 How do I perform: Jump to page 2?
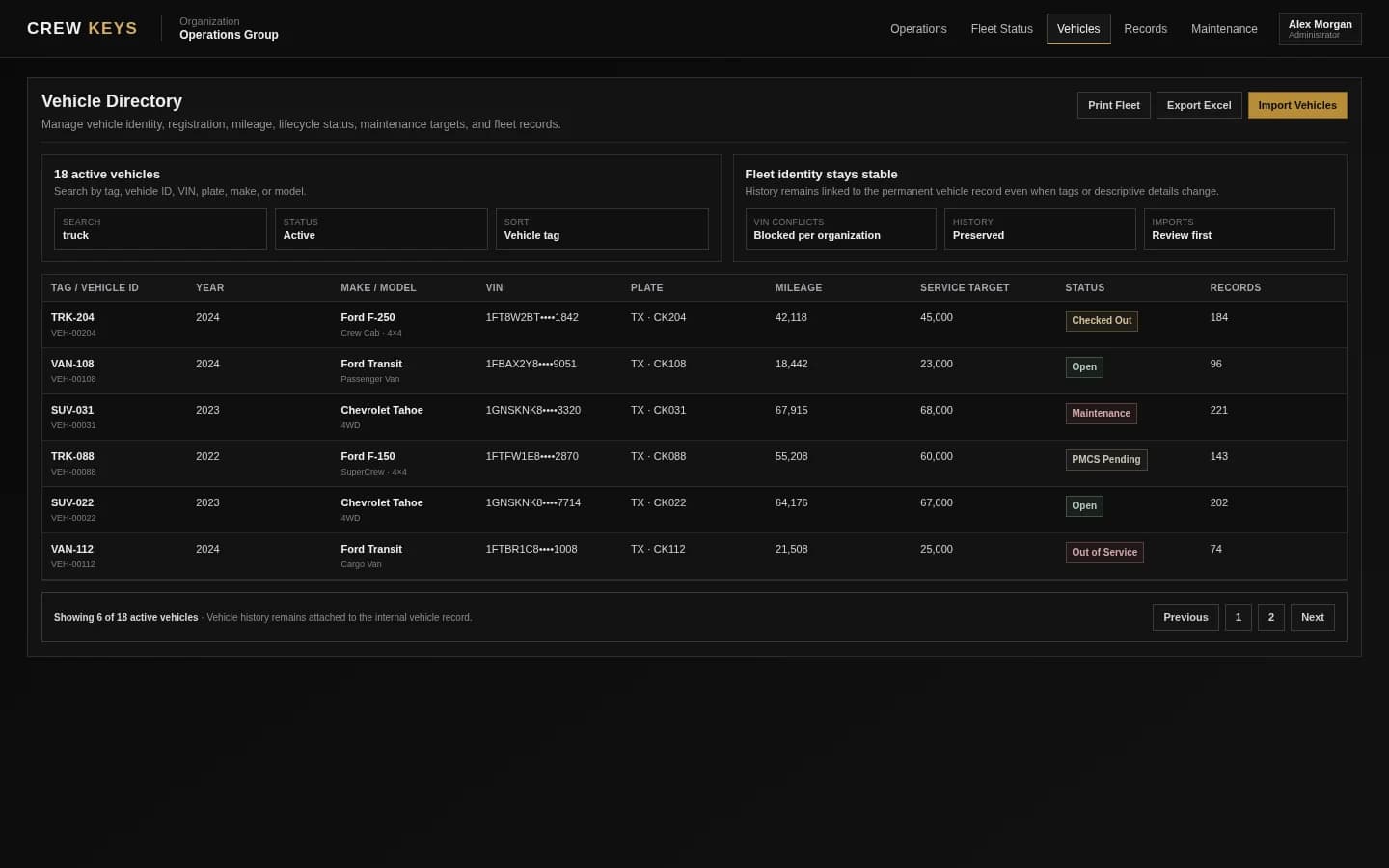[1270, 617]
